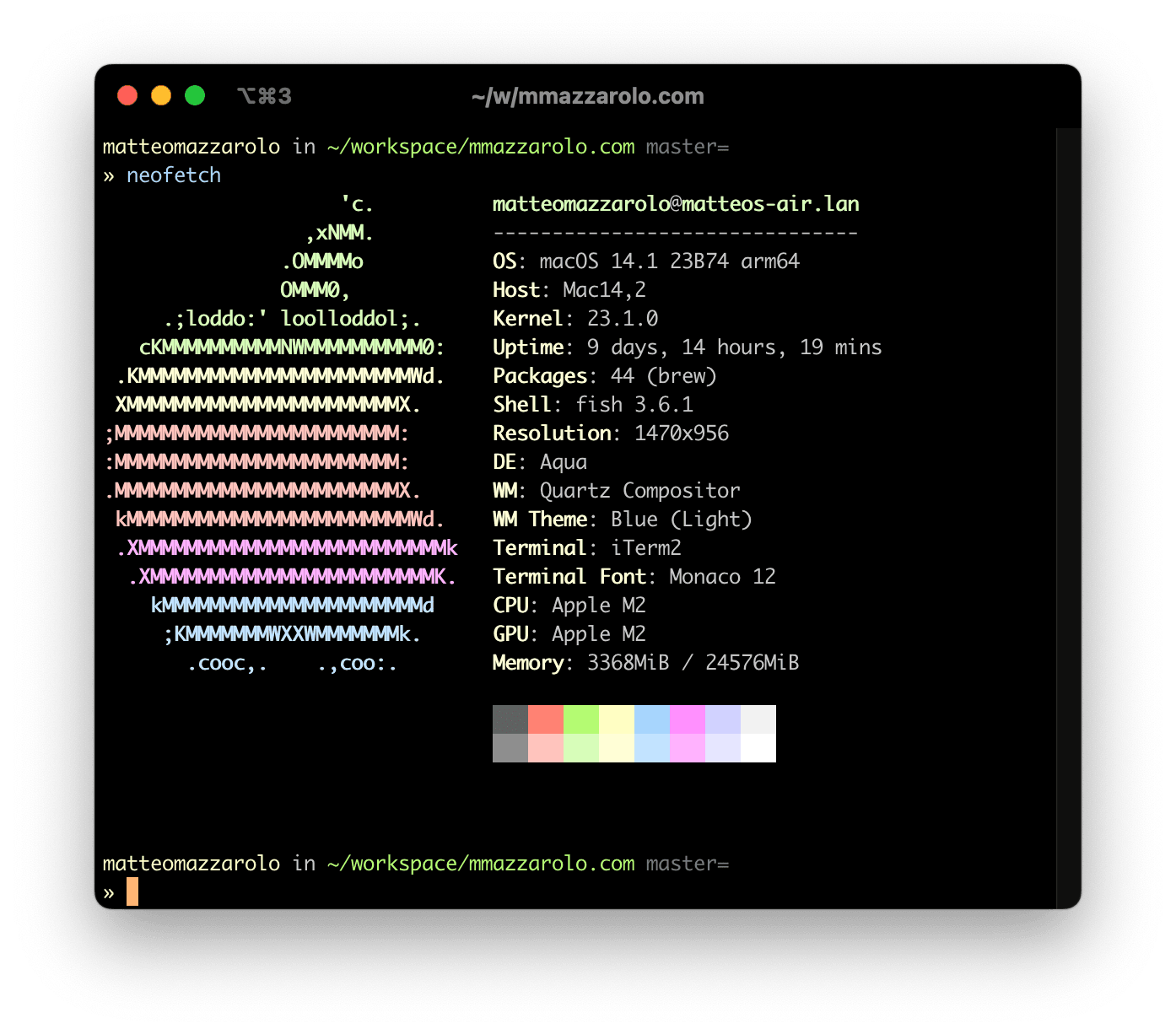The width and height of the screenshot is (1176, 1034).
Task: Click the Packages 44 (brew) entry
Action: [x=604, y=376]
